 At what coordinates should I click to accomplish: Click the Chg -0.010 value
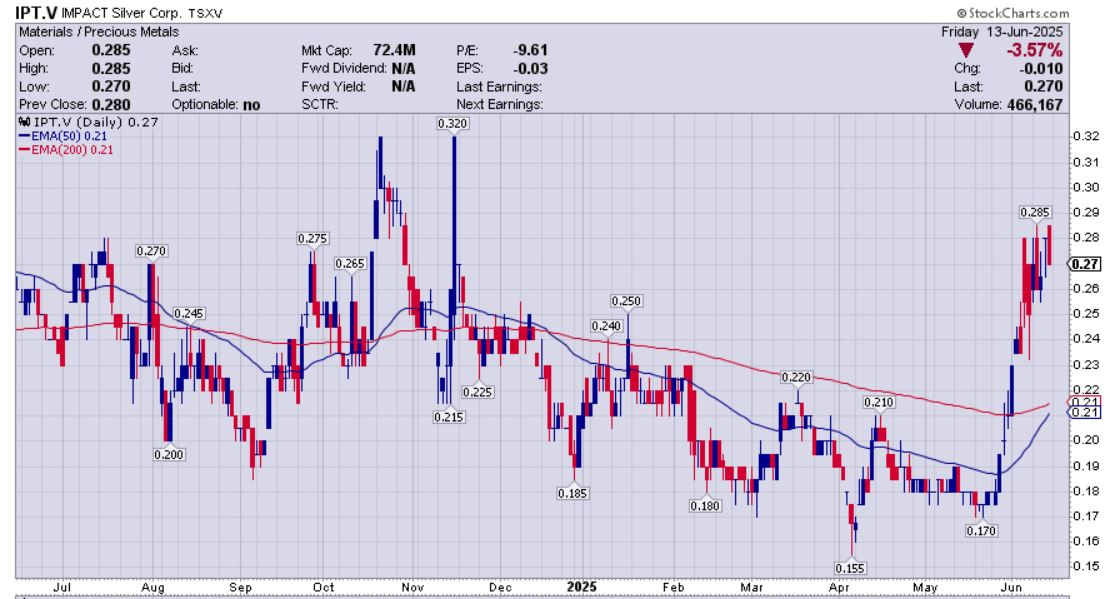(x=1041, y=69)
